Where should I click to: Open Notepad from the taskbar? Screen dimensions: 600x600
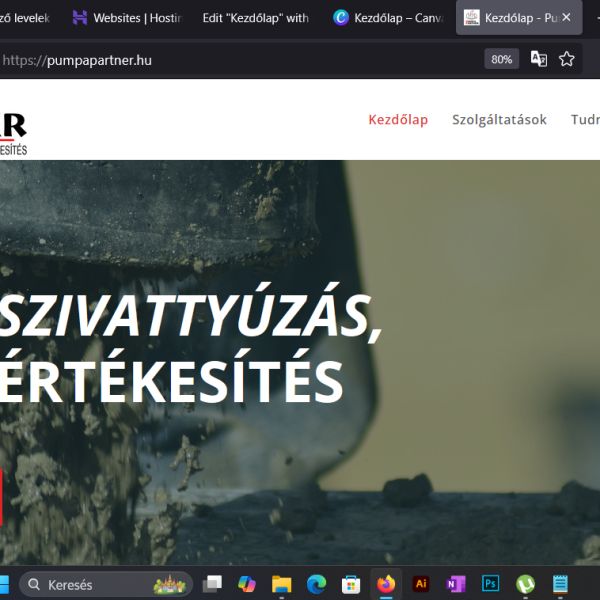(x=560, y=584)
